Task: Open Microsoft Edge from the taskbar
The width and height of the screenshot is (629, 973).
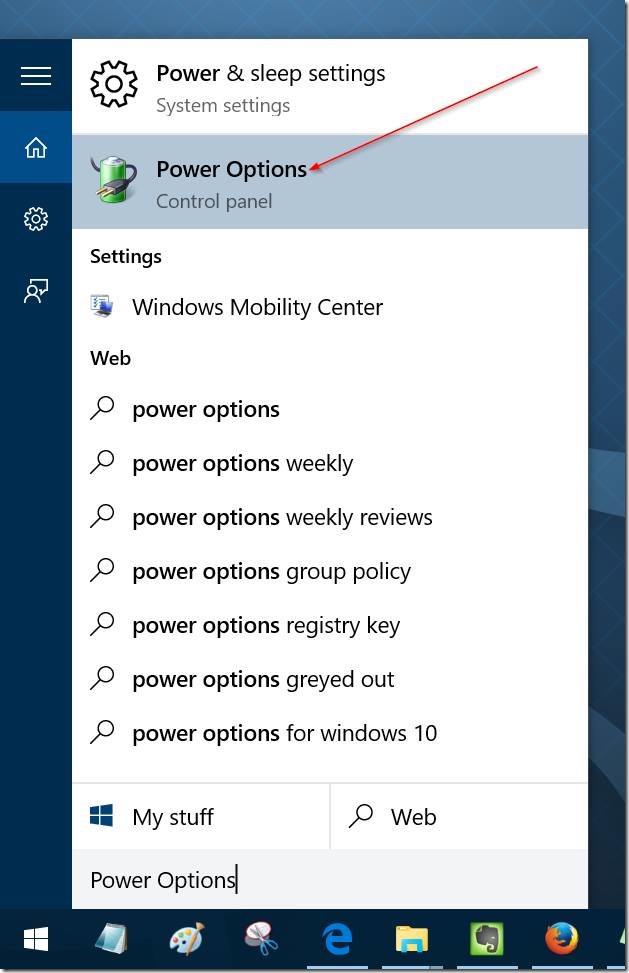Action: coord(337,939)
